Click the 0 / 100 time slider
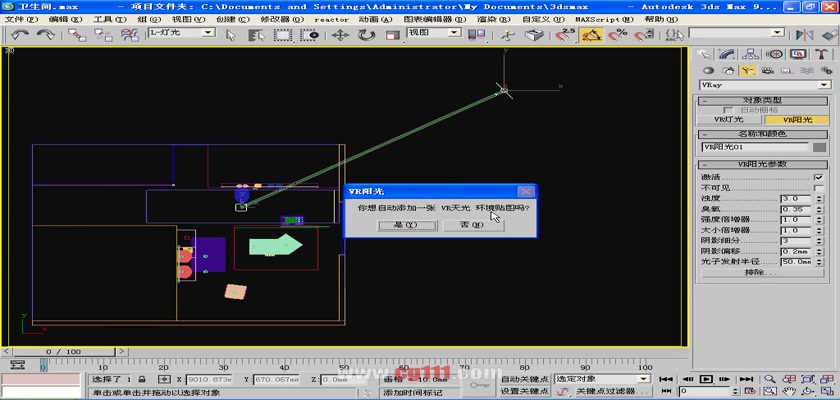Viewport: 840px width, 400px height. 64,352
